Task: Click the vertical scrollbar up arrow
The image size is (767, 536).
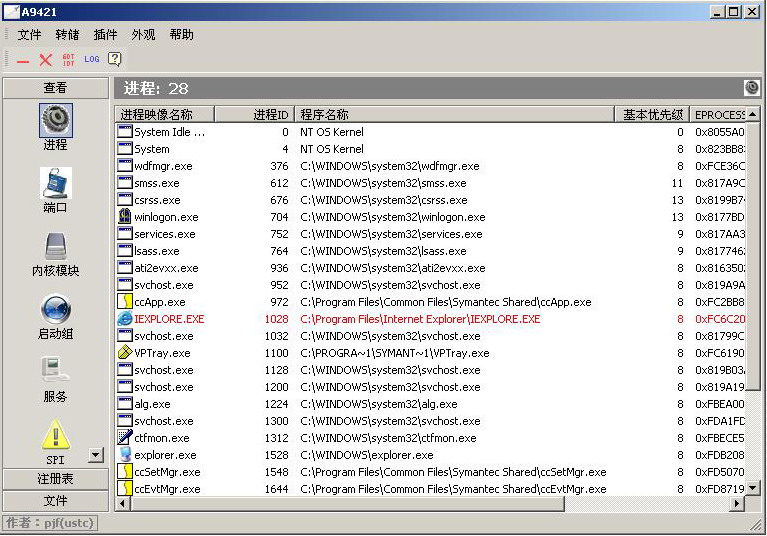Action: (752, 114)
